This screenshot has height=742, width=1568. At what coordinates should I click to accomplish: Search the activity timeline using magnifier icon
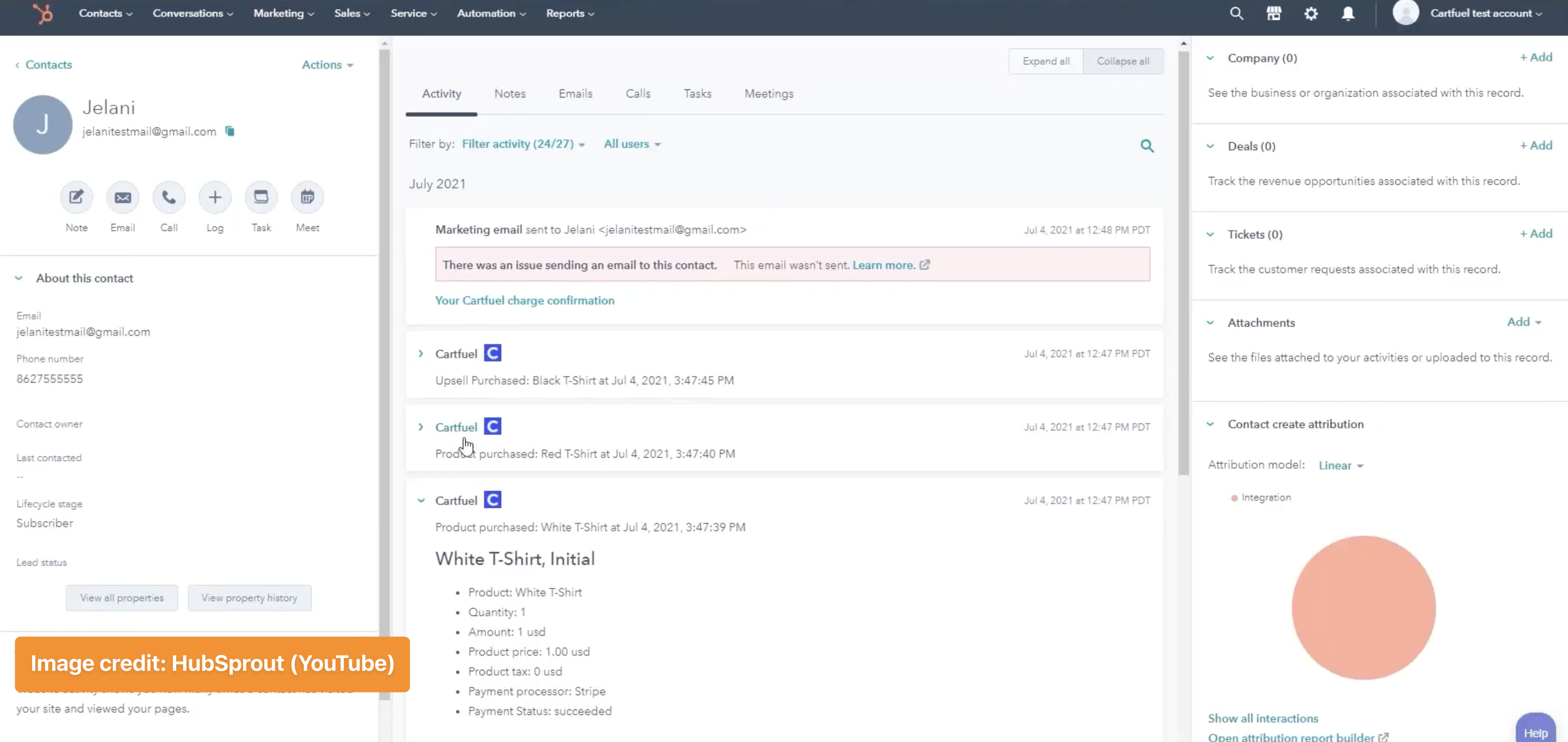point(1147,146)
